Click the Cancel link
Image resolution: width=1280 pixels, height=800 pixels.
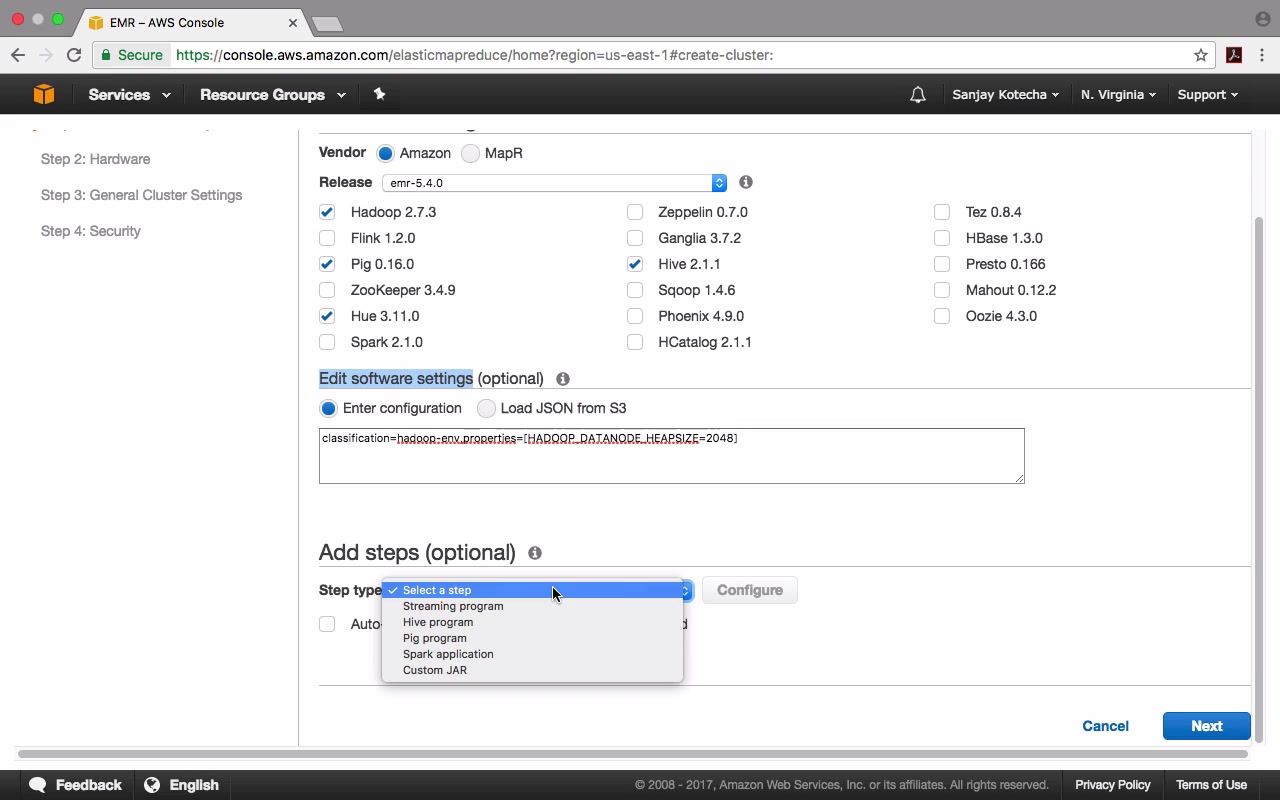click(1105, 726)
